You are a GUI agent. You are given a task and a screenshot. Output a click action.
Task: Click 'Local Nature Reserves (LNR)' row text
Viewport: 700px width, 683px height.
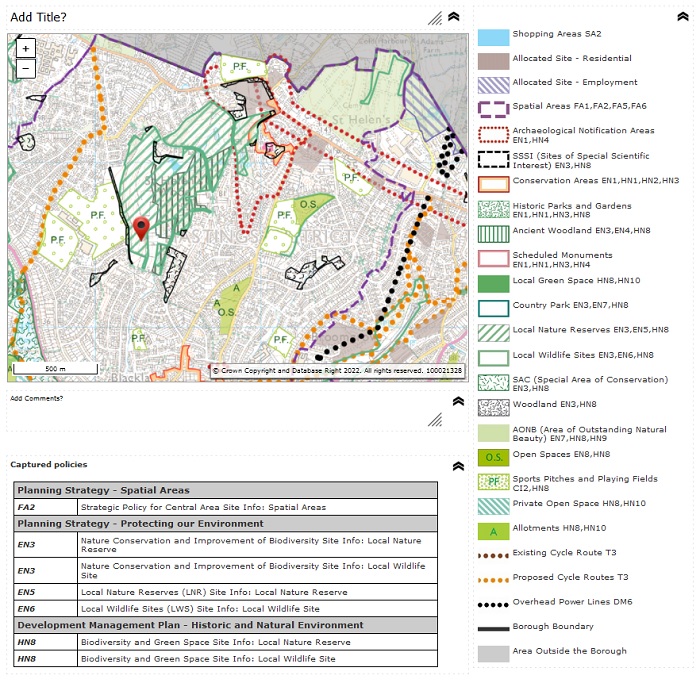coord(214,592)
